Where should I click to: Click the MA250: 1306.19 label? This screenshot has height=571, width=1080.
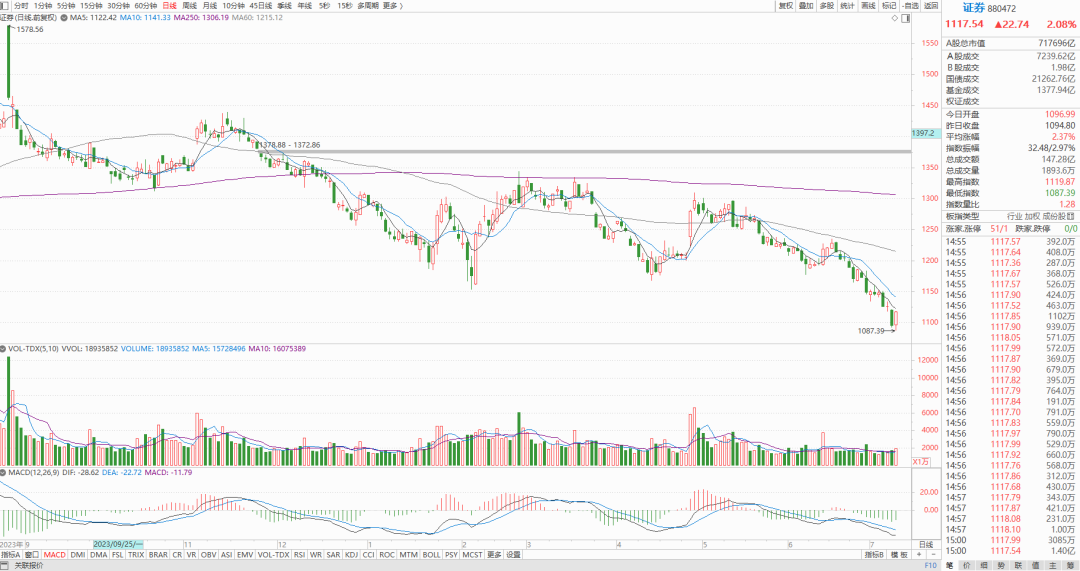click(201, 17)
